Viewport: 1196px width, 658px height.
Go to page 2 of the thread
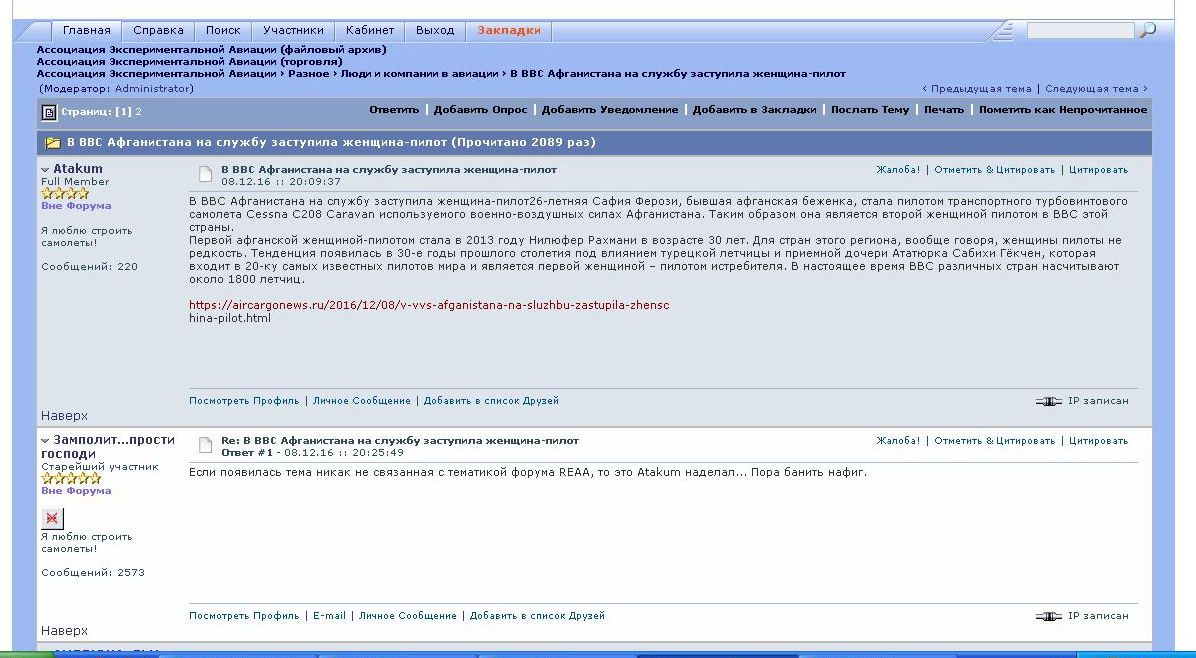[138, 112]
